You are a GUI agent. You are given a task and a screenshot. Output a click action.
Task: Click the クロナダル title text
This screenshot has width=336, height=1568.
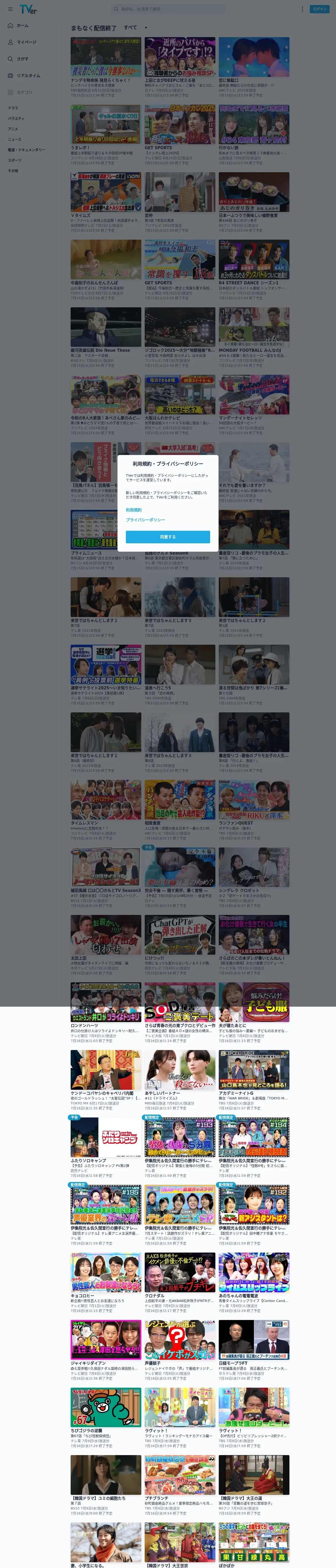154,1295
